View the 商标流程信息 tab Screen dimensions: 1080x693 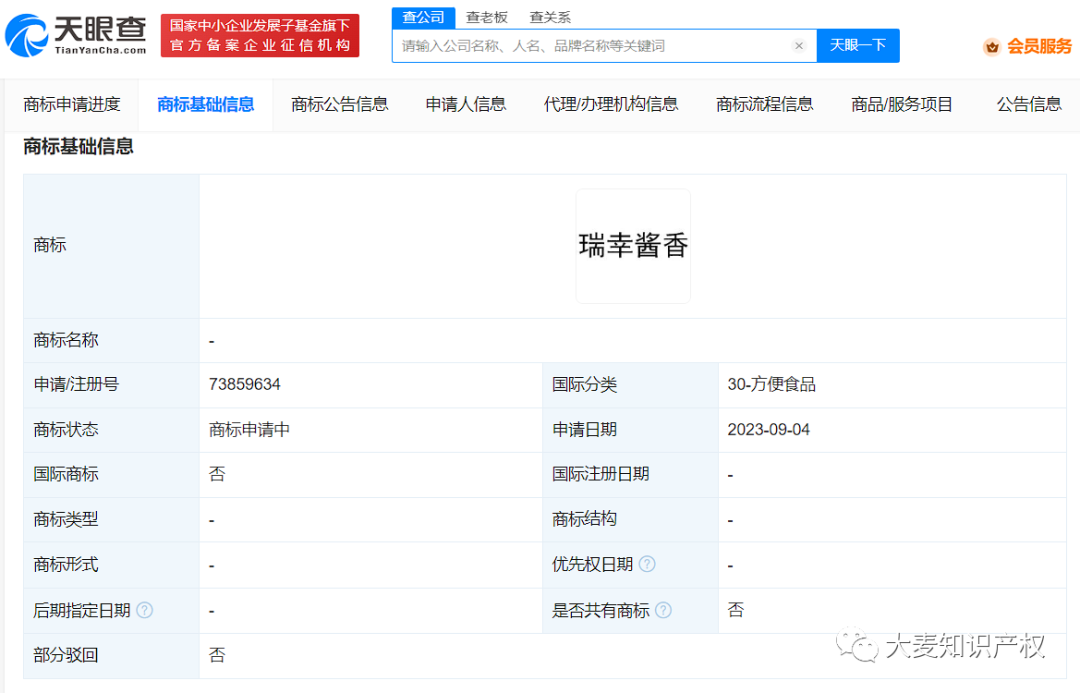pos(765,103)
